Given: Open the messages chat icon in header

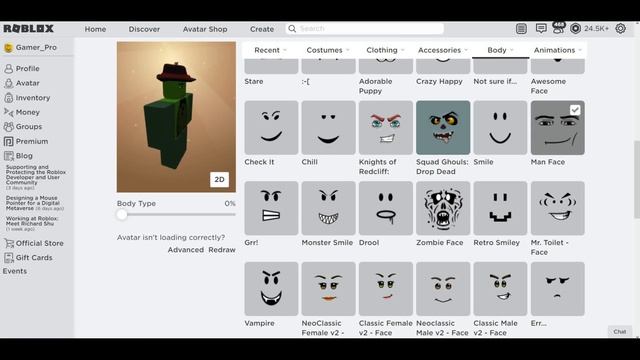Looking at the screenshot, I should coord(541,29).
